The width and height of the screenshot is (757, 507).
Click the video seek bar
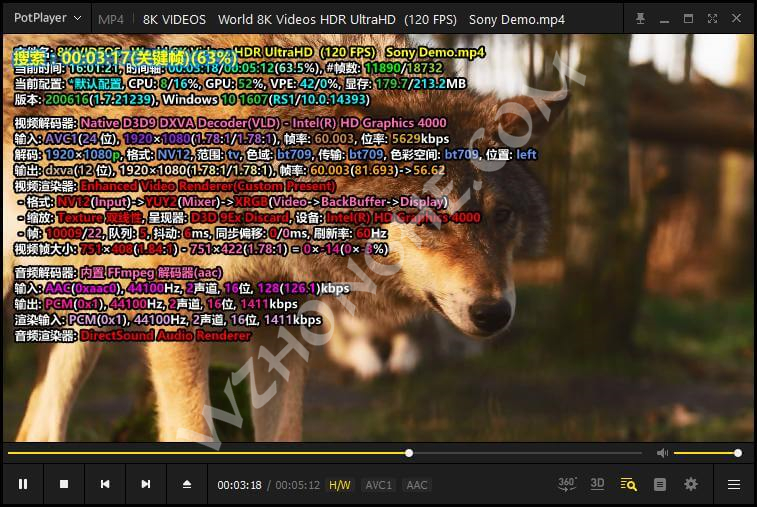(x=300, y=453)
